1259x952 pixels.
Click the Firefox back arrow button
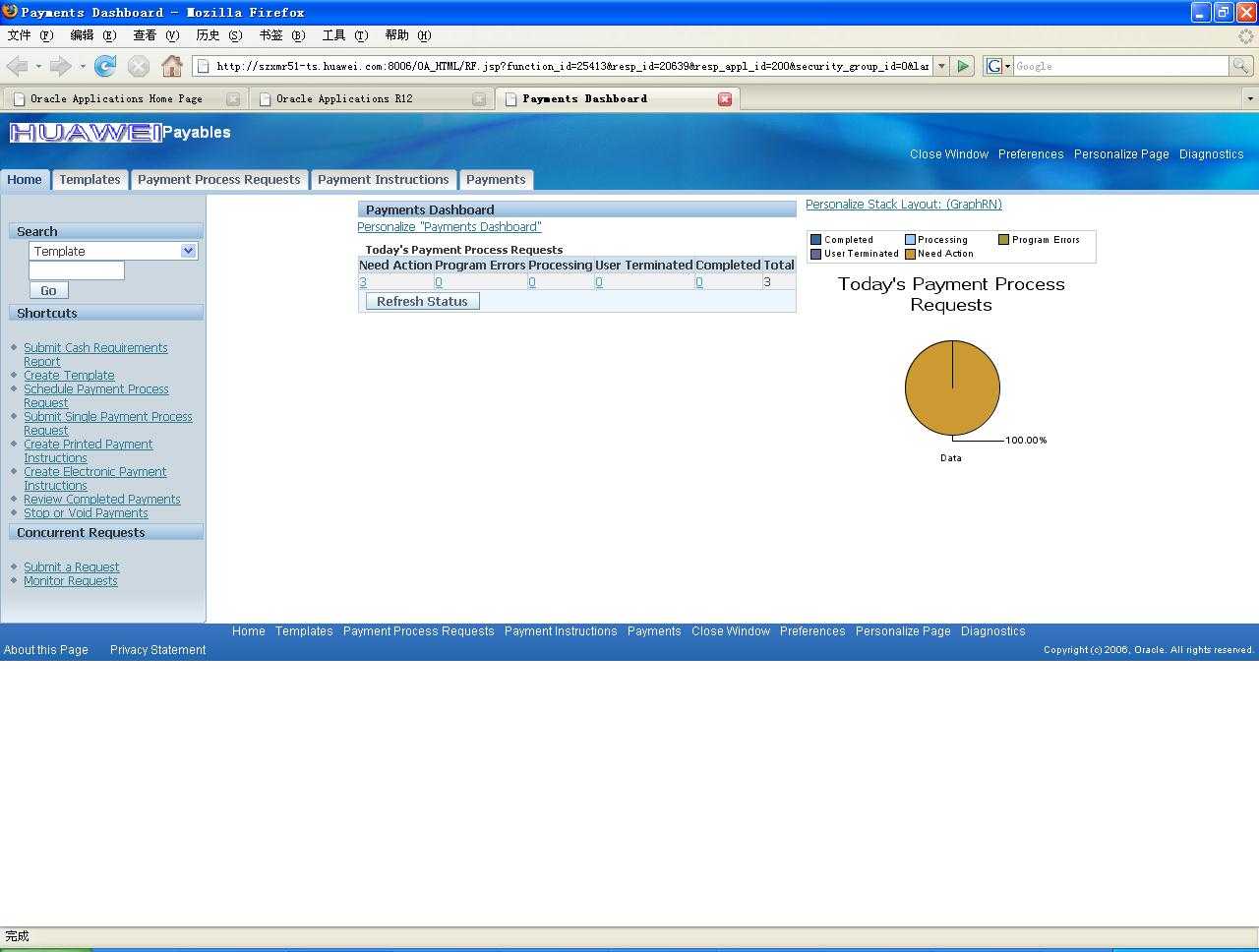(x=17, y=66)
